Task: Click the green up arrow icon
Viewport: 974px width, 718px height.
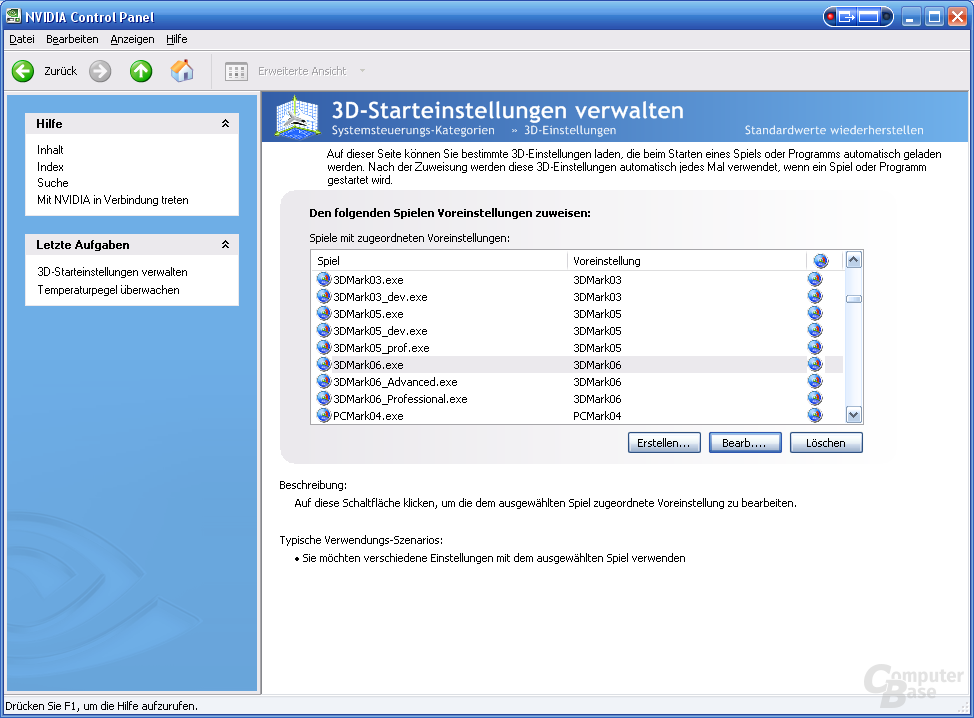Action: click(141, 71)
